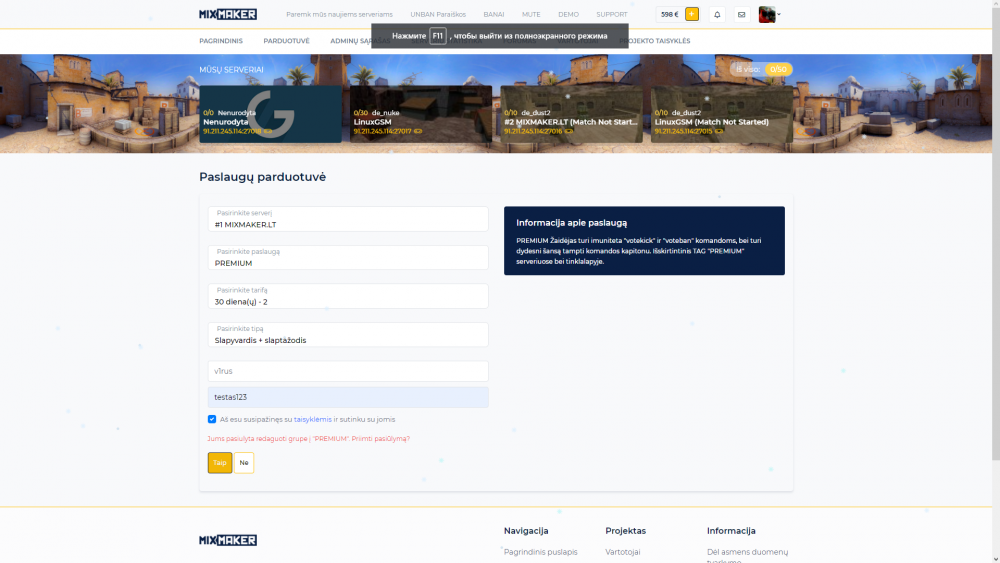Viewport: 1000px width, 563px height.
Task: Open footer 'Dėl asmens duomenų' link
Action: click(x=747, y=552)
